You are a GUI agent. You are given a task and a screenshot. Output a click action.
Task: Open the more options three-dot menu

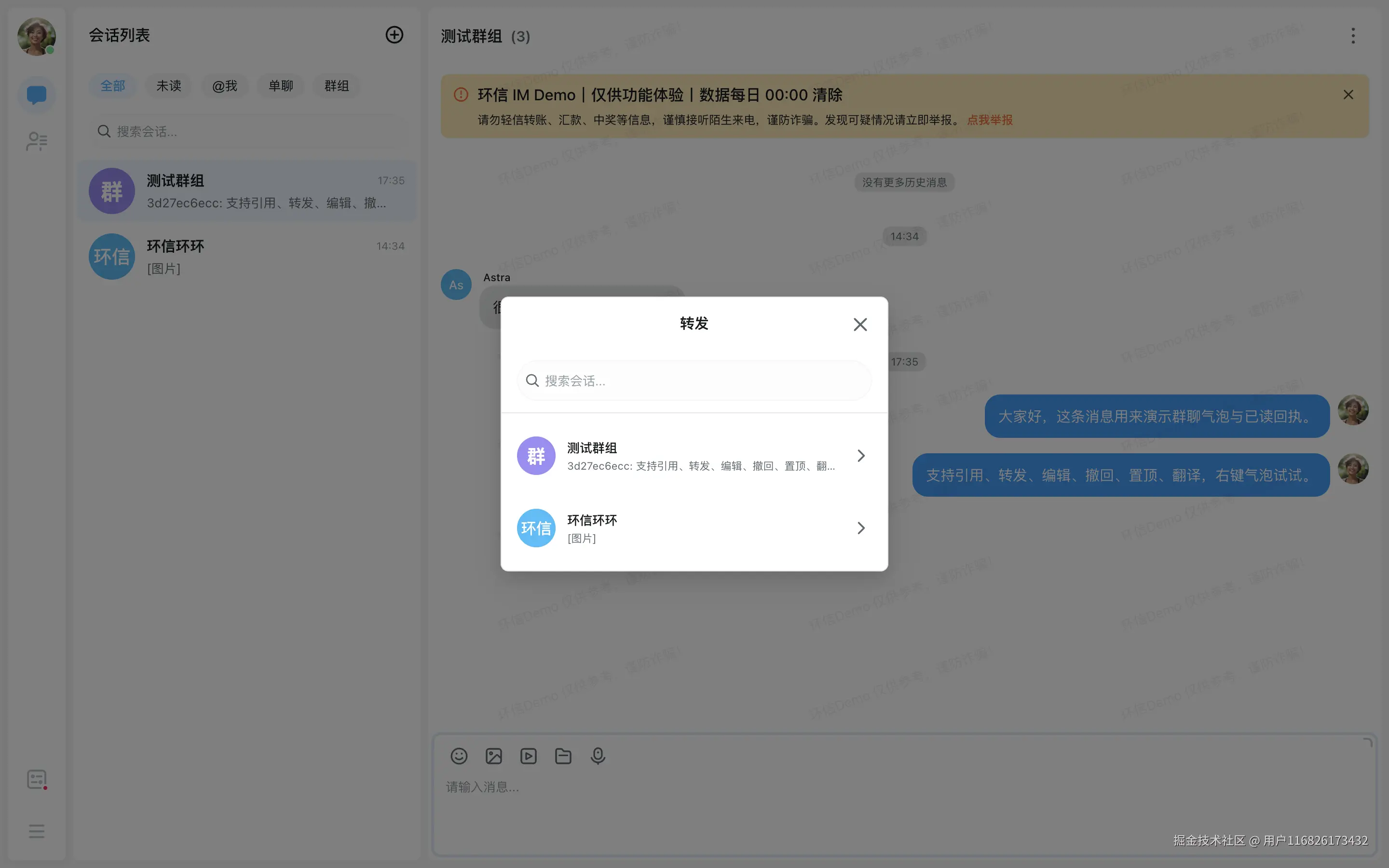(1353, 36)
